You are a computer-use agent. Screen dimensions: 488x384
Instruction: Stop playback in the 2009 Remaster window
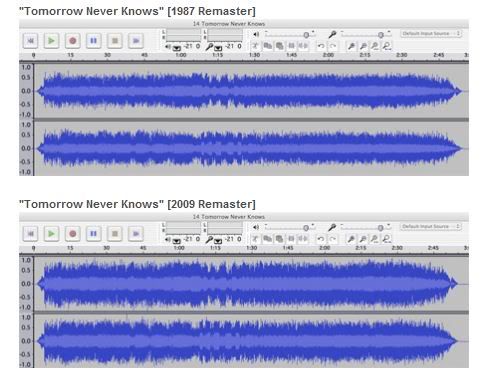(115, 234)
